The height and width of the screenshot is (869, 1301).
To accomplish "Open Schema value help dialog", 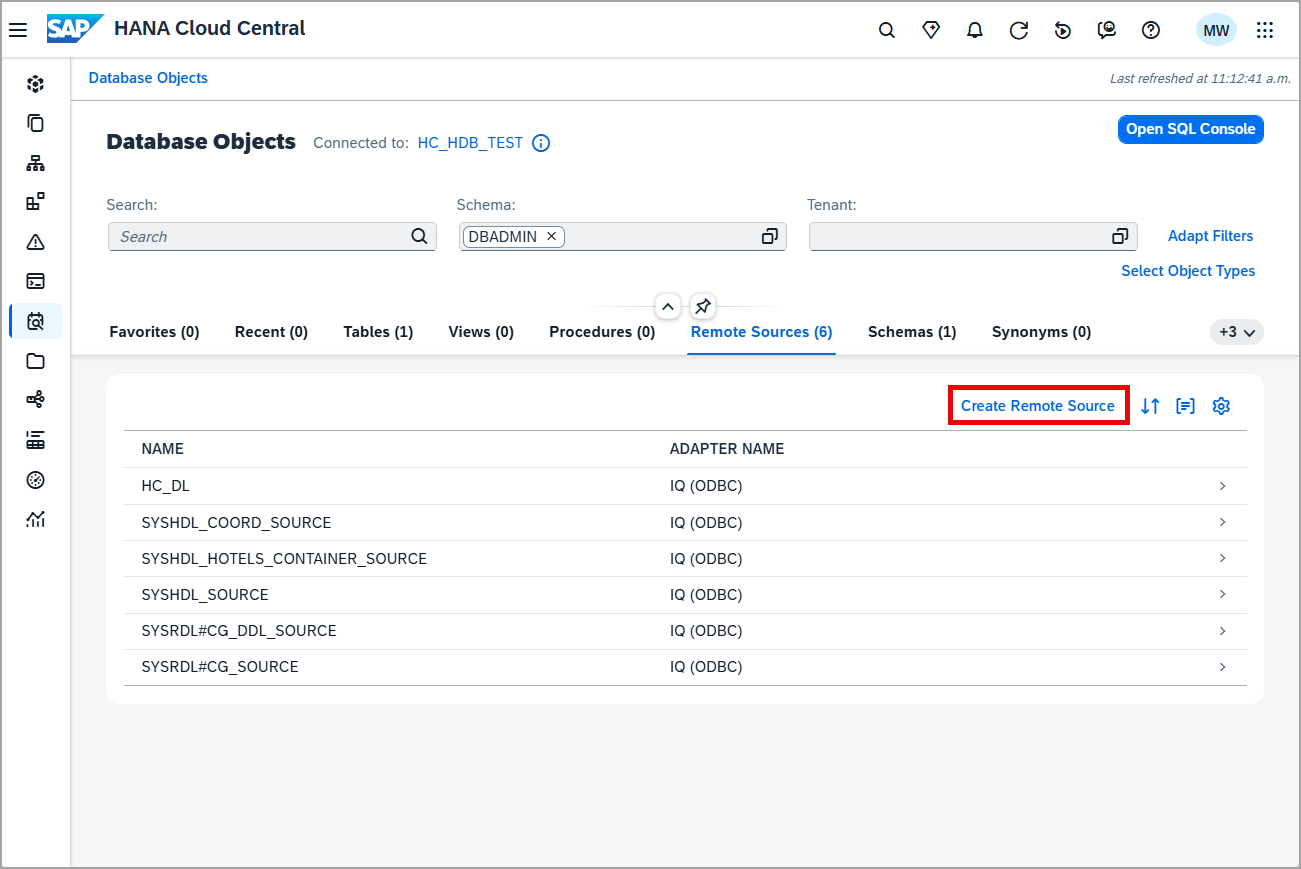I will [769, 236].
